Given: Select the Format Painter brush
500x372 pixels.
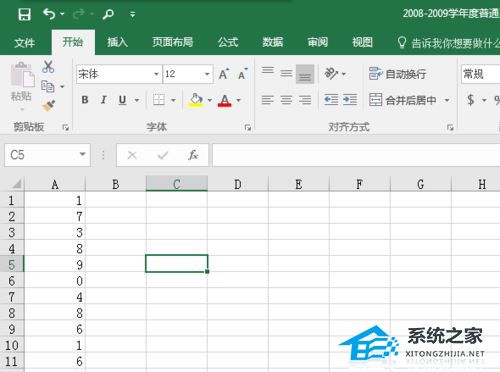Looking at the screenshot, I should tap(49, 106).
